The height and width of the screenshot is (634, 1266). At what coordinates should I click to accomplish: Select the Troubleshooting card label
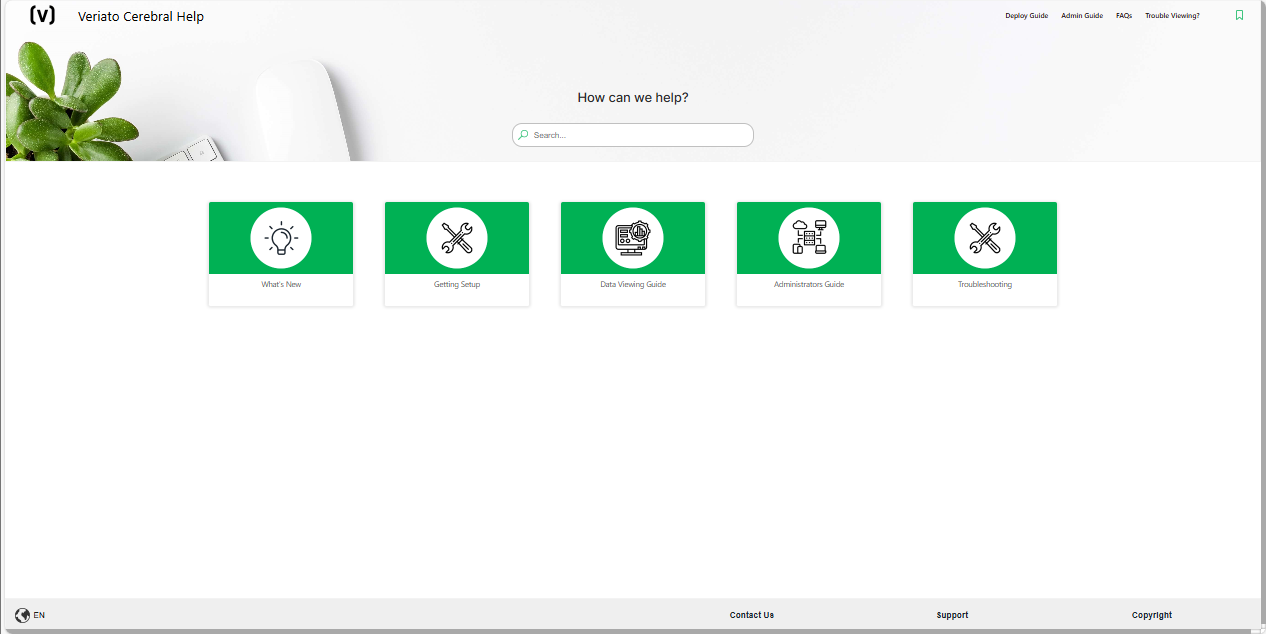point(985,285)
